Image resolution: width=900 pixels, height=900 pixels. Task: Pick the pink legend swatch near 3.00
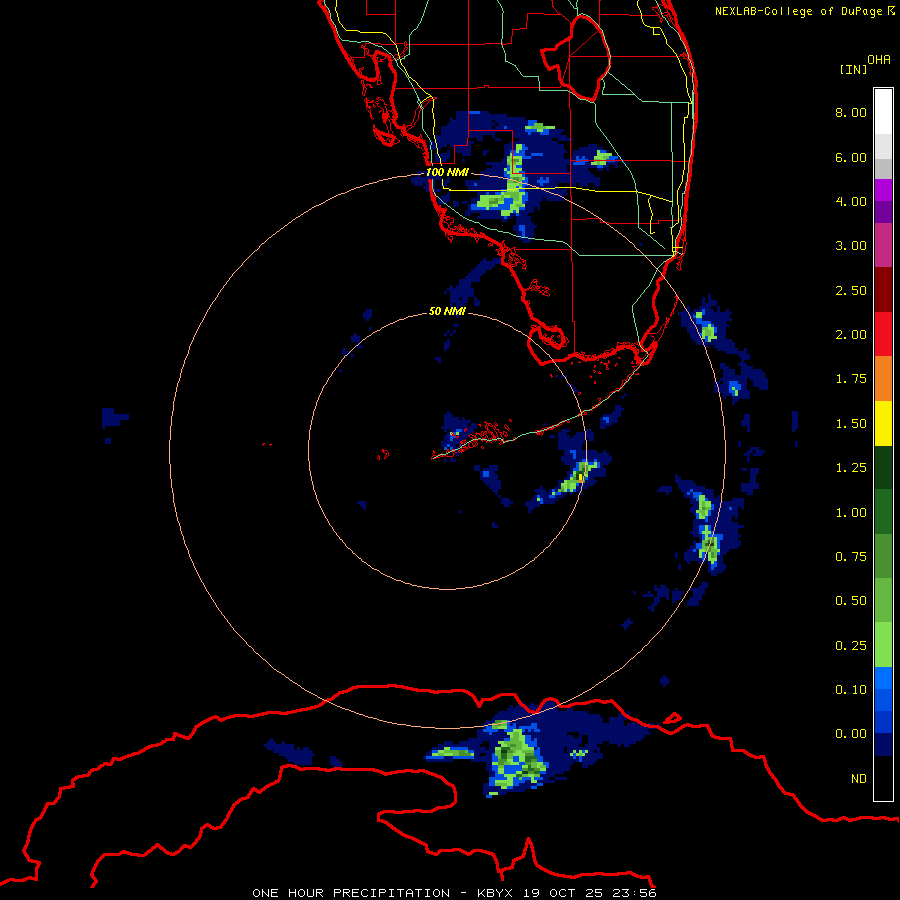(883, 245)
